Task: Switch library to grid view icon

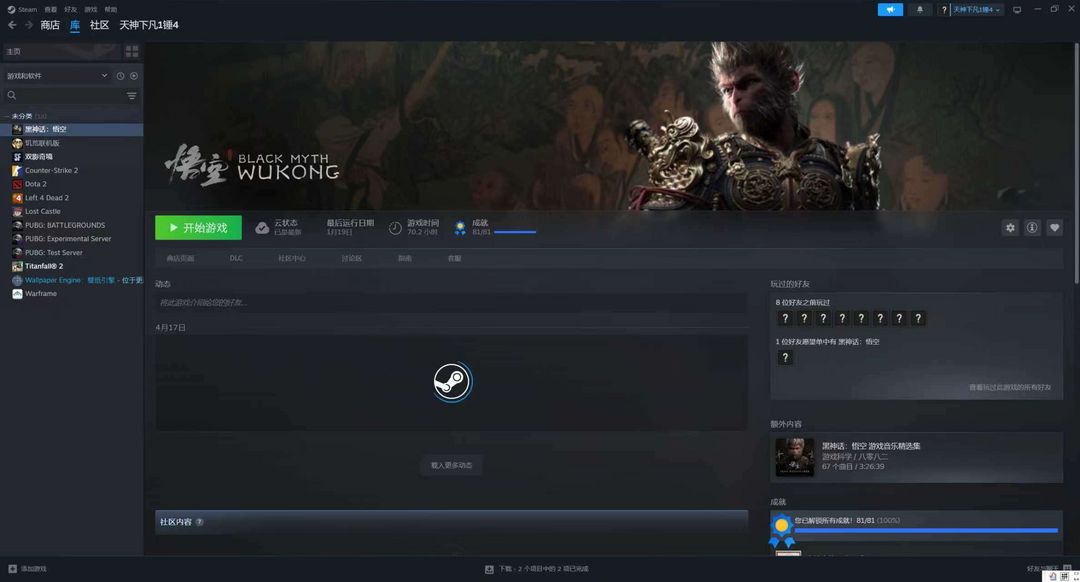Action: 131,51
